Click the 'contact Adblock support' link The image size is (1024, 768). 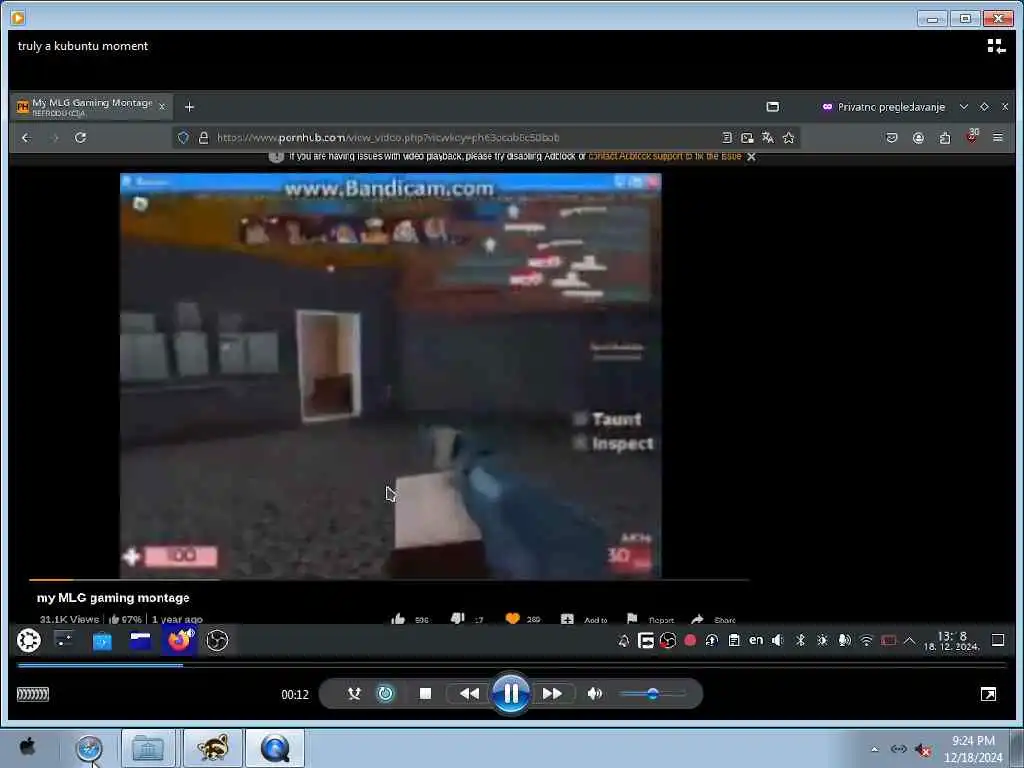665,156
